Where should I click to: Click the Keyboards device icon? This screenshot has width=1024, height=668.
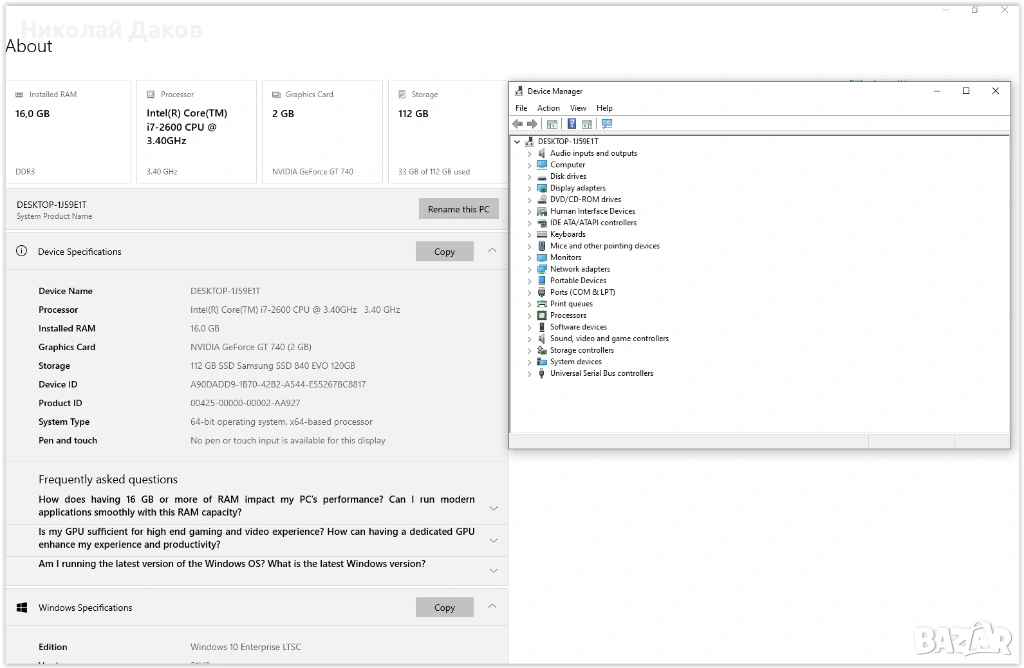(542, 234)
